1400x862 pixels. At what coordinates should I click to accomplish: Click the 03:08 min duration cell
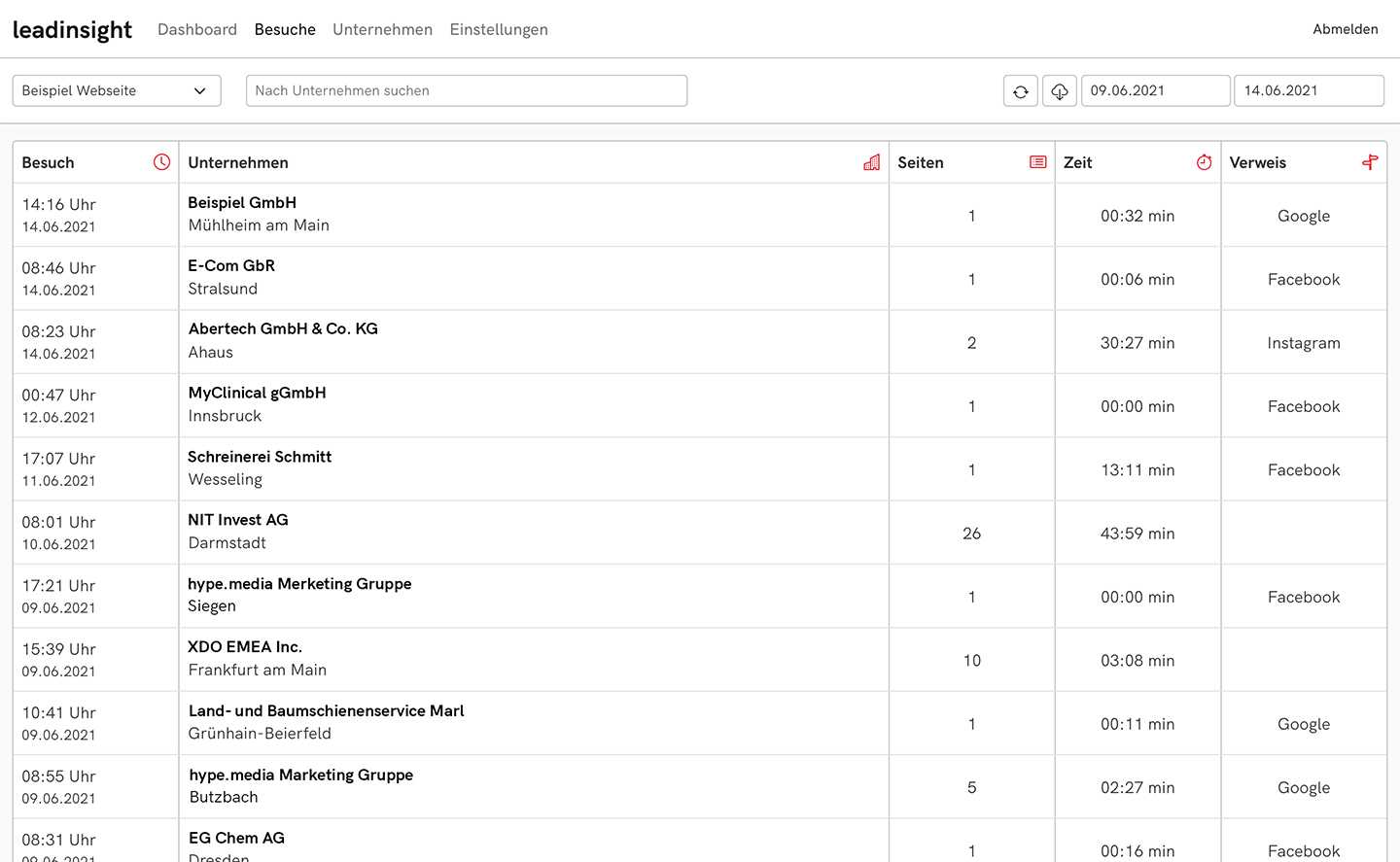1137,660
